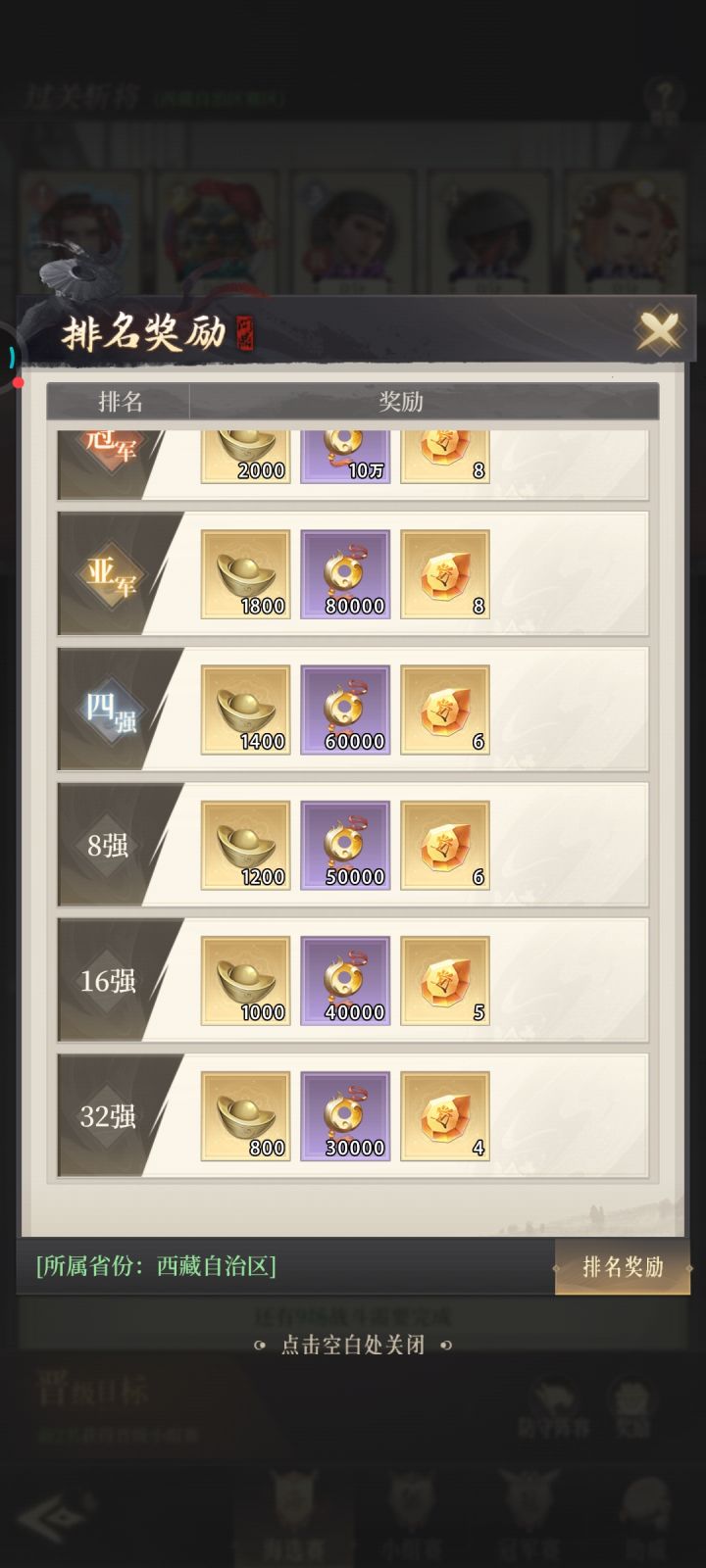
Task: Tap the 800 gold ingot in 32强 row
Action: (x=245, y=1115)
